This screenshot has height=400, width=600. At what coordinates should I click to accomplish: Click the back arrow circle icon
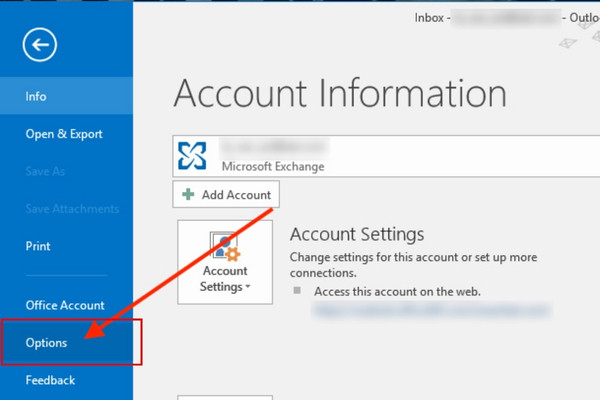tap(40, 45)
